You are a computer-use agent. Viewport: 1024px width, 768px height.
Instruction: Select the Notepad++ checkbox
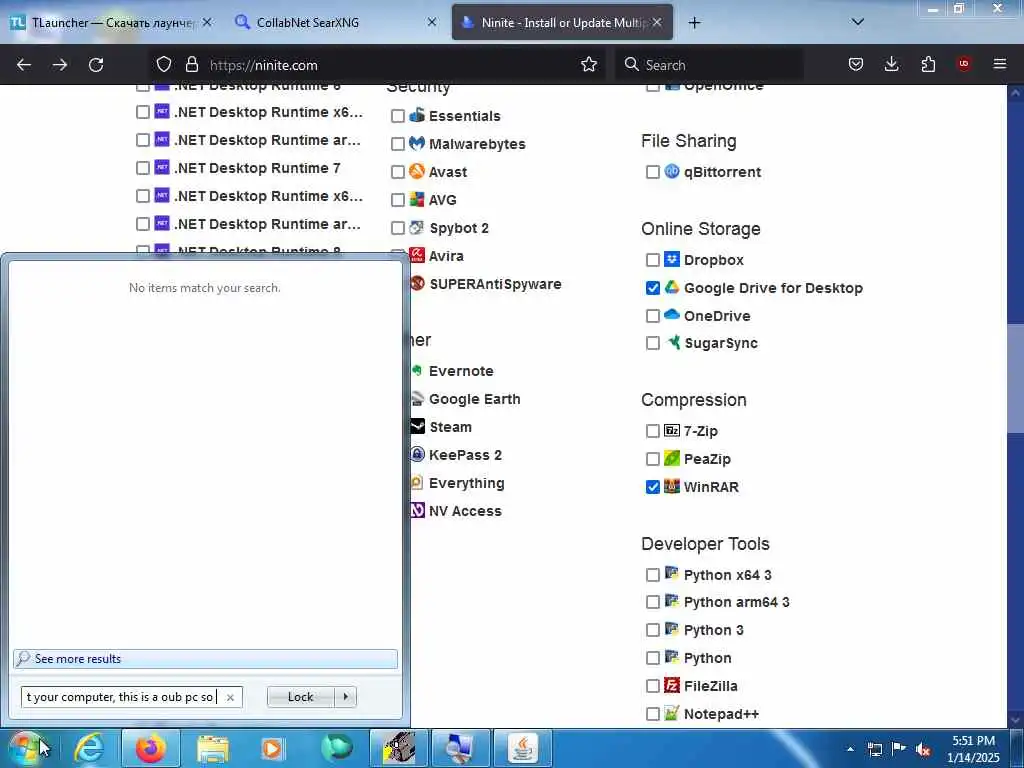(652, 714)
